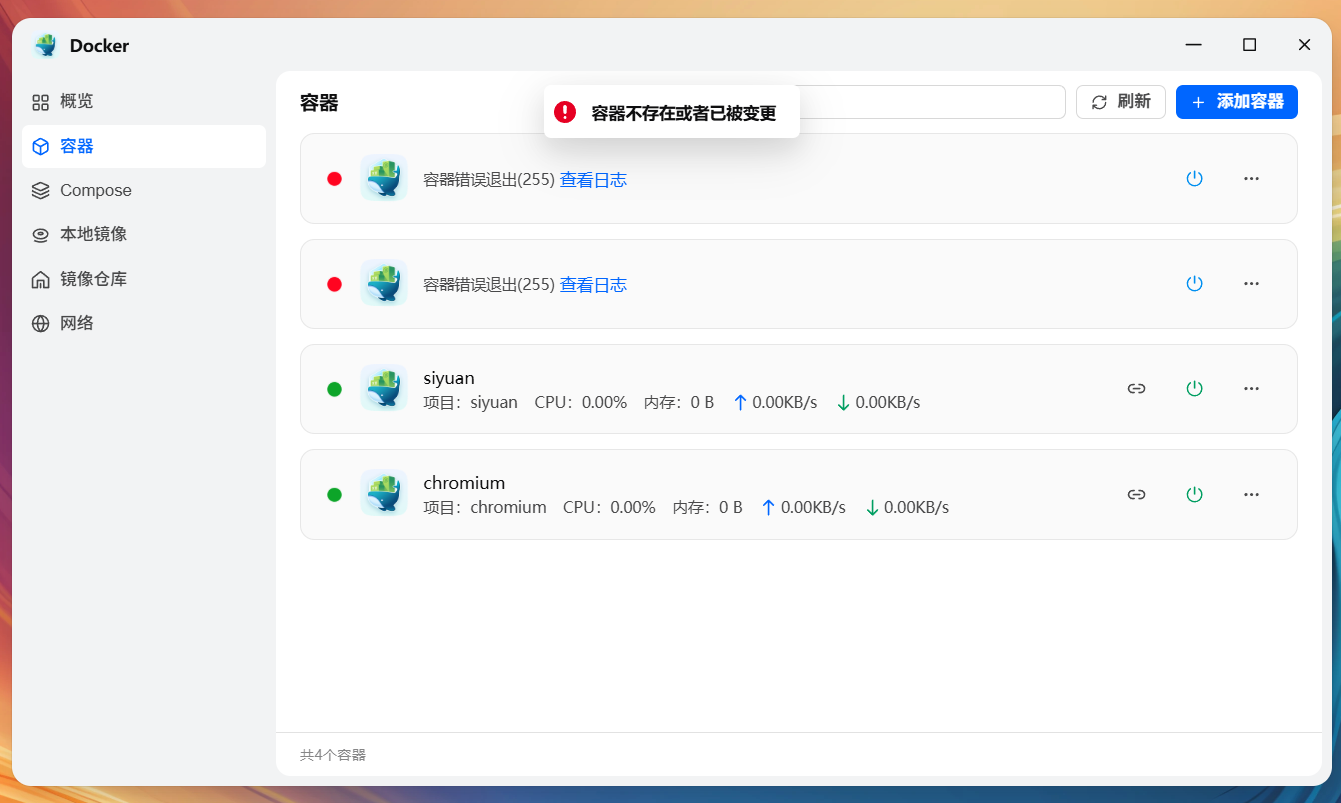The image size is (1341, 803).
Task: Click the link icon on chromium row
Action: tap(1136, 494)
